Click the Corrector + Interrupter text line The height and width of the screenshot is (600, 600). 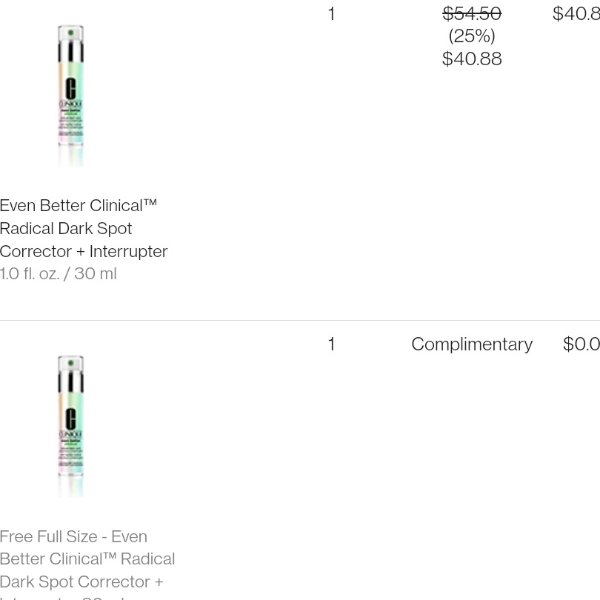point(84,251)
